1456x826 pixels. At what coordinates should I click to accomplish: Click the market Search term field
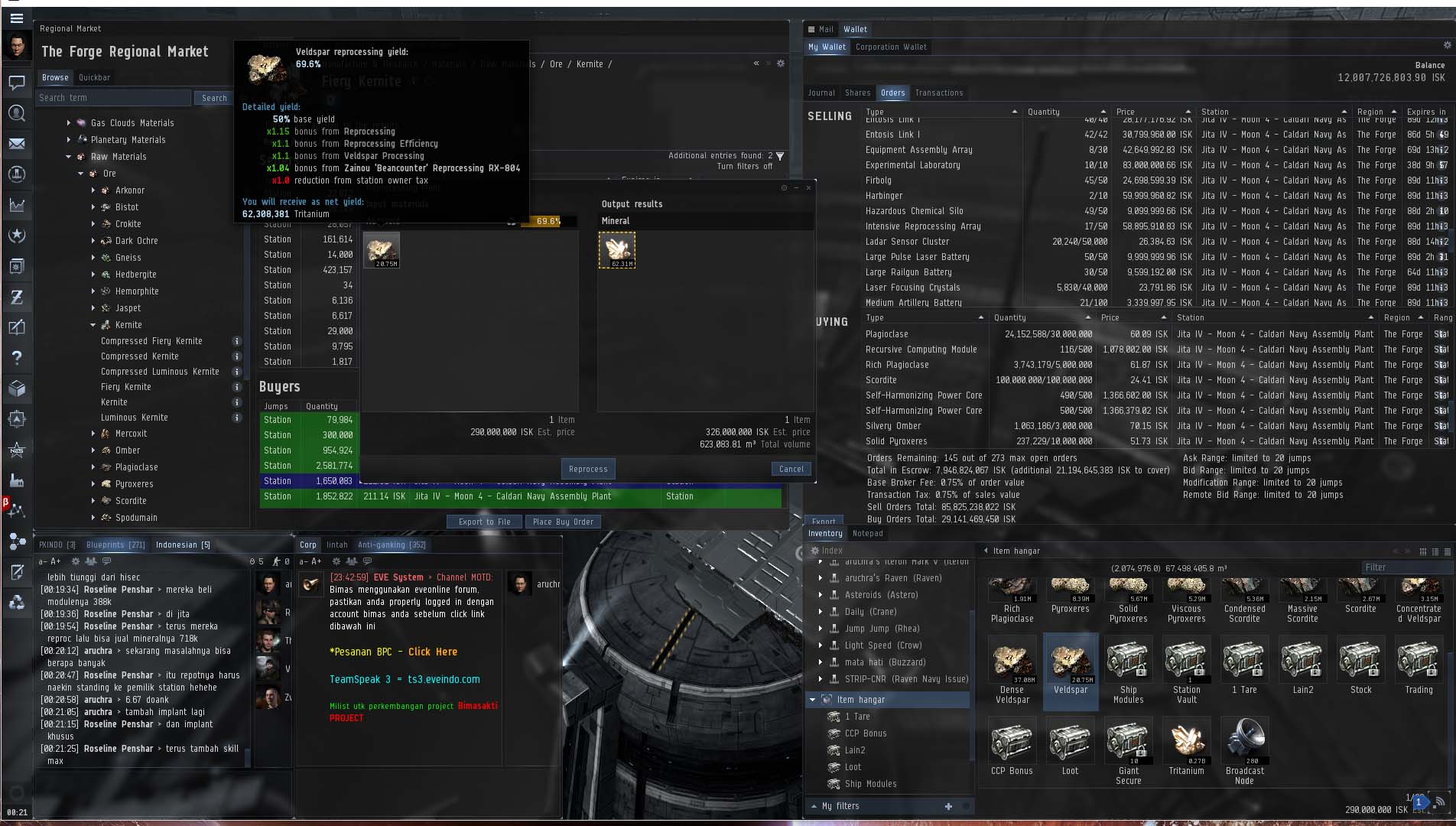(113, 98)
